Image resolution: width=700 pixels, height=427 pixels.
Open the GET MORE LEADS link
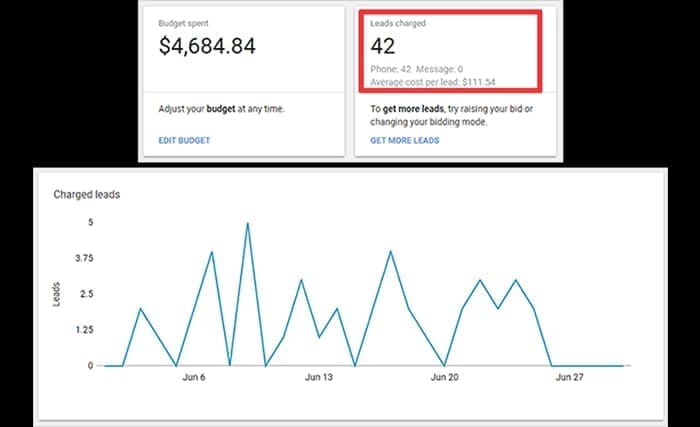click(404, 140)
